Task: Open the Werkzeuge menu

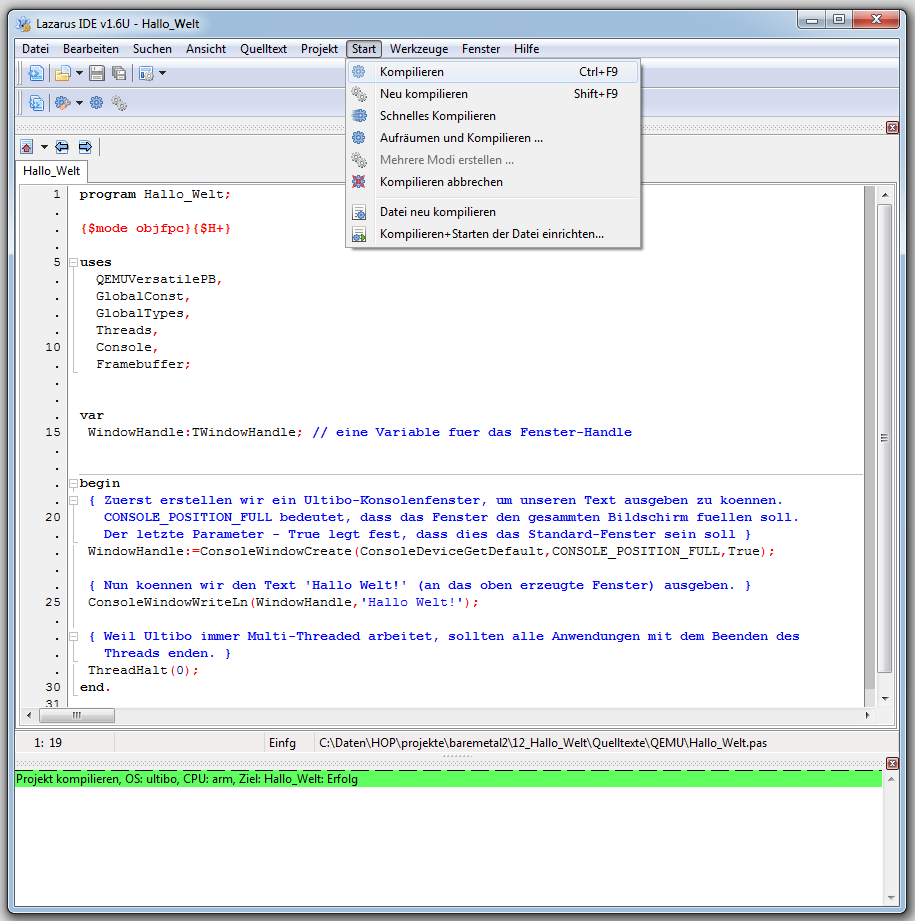Action: coord(419,49)
